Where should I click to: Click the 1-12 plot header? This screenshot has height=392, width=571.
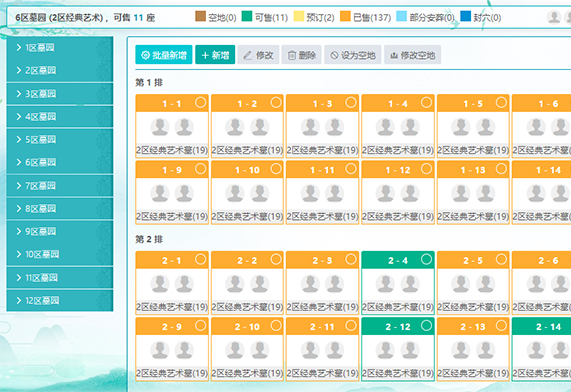click(x=398, y=170)
